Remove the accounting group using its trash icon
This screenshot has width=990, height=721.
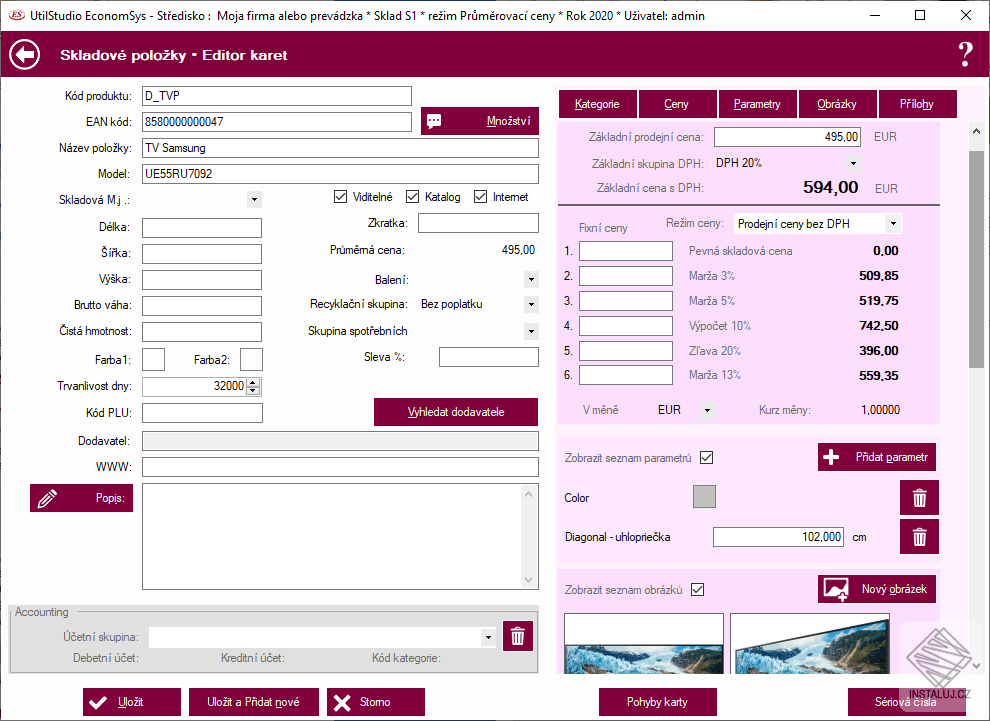pos(518,636)
